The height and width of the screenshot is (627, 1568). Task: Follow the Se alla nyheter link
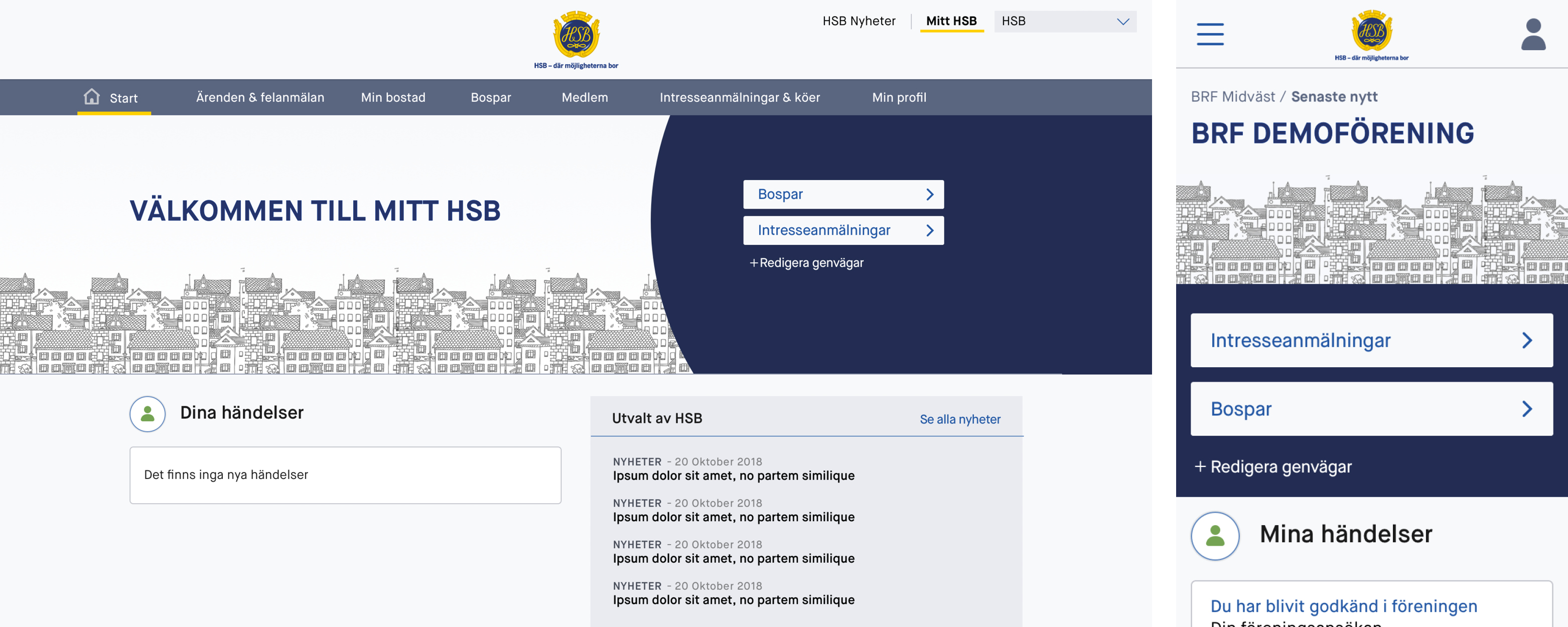point(959,419)
